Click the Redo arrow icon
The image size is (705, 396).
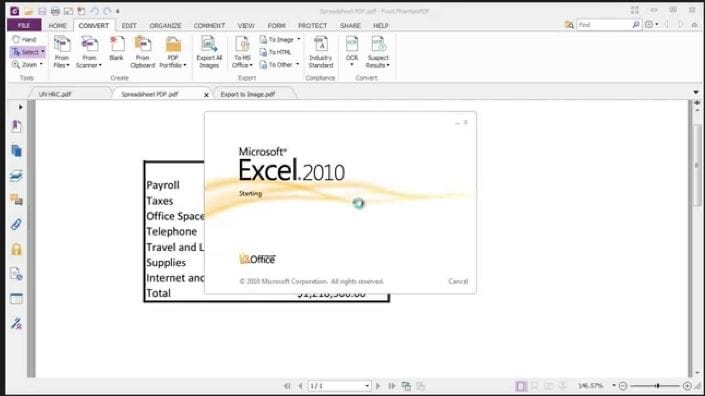tap(107, 11)
